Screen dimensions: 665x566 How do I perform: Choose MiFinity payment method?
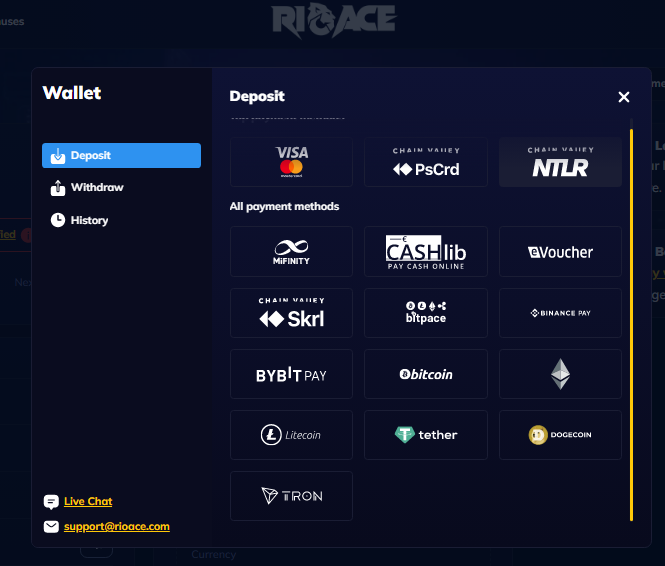click(x=291, y=251)
